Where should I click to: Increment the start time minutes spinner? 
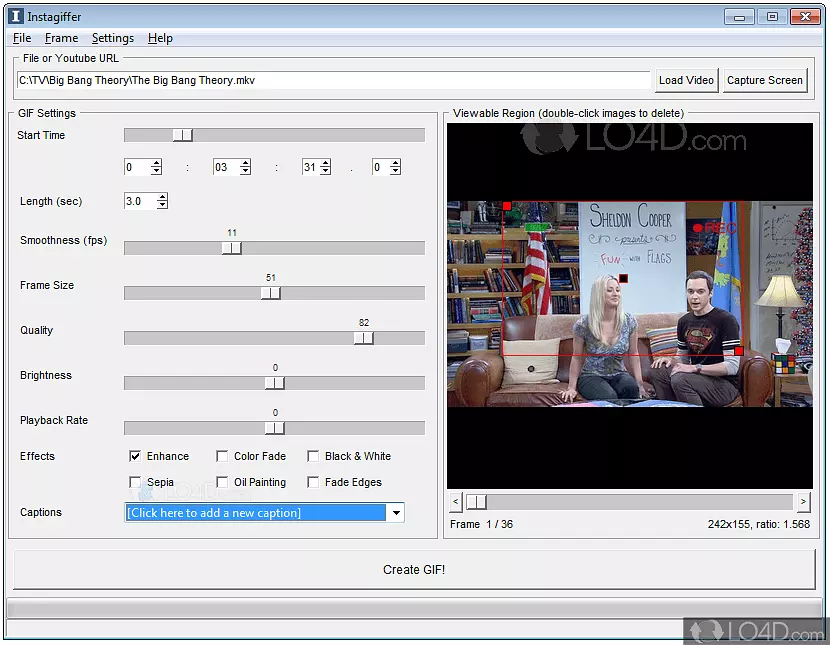coord(246,164)
